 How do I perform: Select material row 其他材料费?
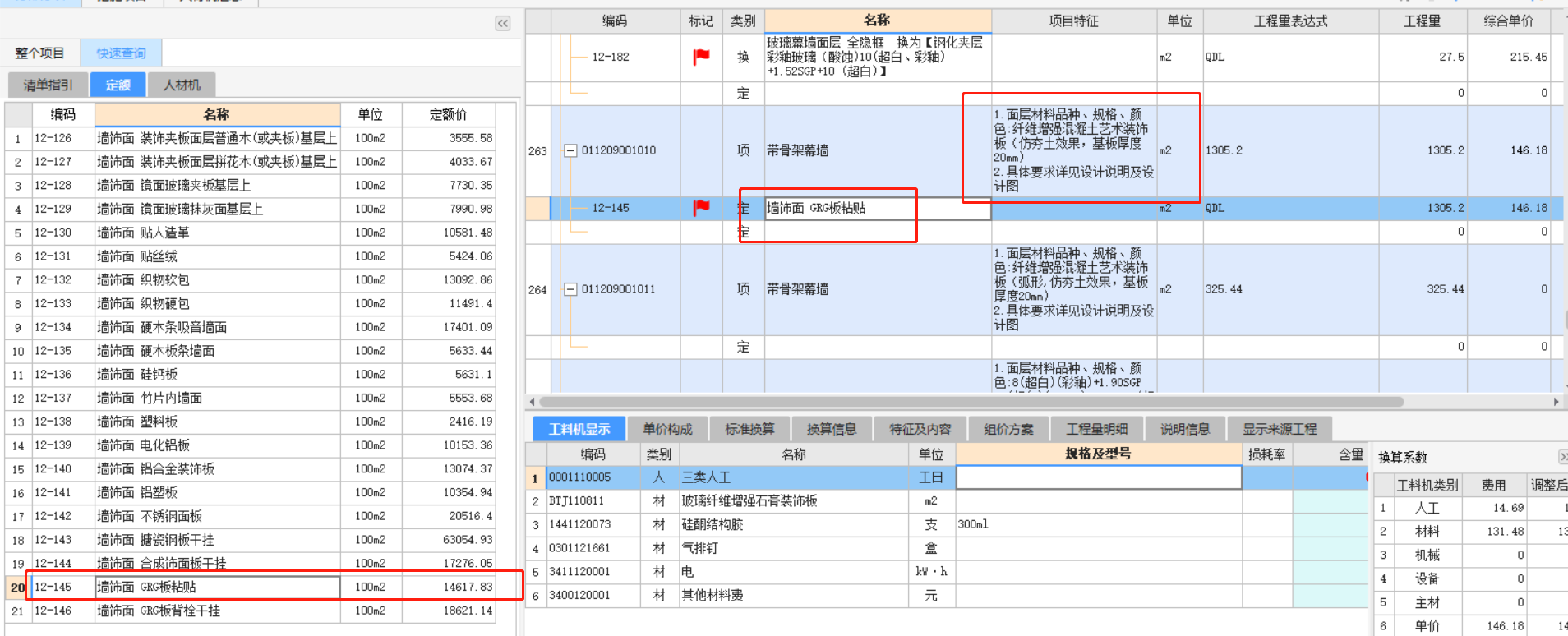coord(945,595)
